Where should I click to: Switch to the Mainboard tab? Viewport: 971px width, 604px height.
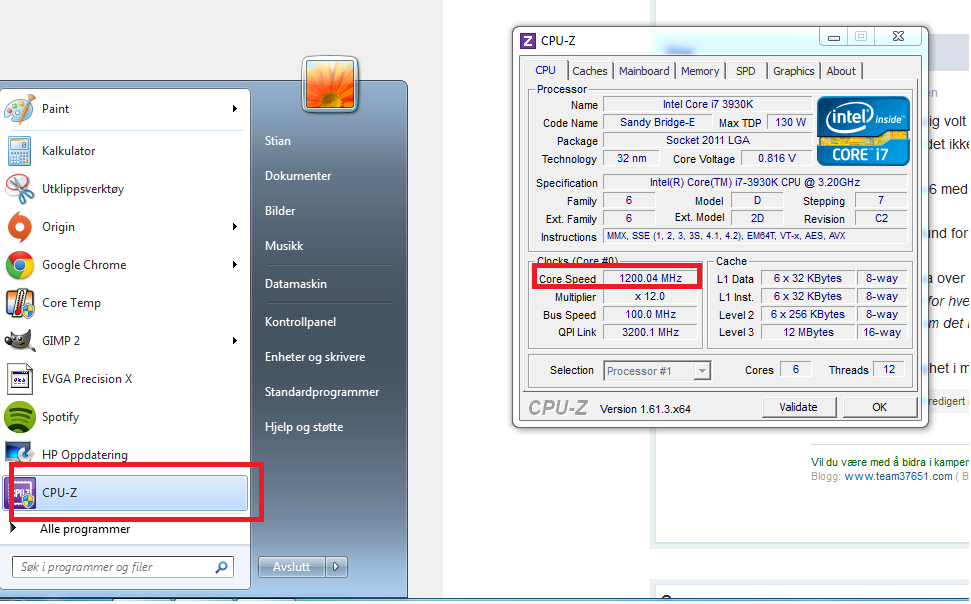coord(644,71)
